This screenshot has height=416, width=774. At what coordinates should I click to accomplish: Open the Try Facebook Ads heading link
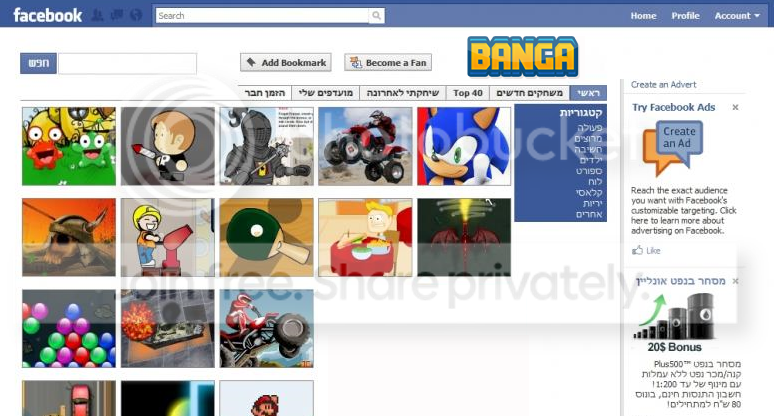[x=673, y=107]
